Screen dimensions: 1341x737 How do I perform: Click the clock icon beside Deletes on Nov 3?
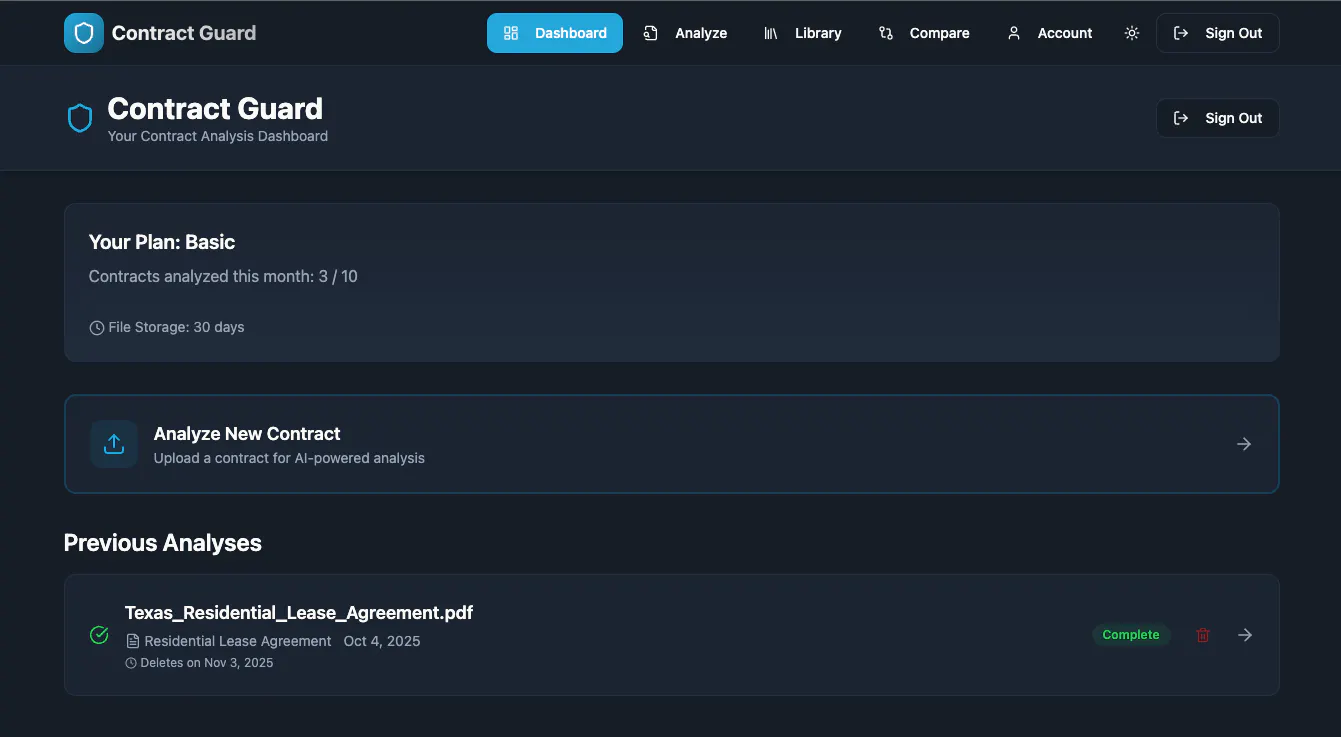[131, 663]
